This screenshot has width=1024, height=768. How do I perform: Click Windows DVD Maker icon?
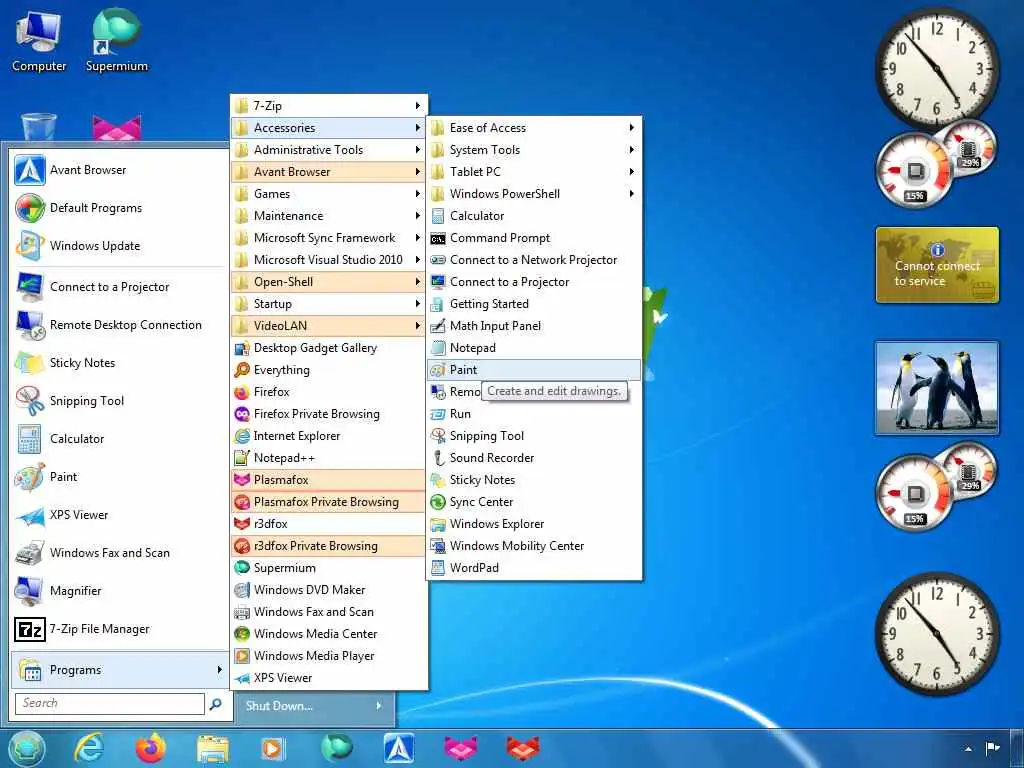(242, 590)
